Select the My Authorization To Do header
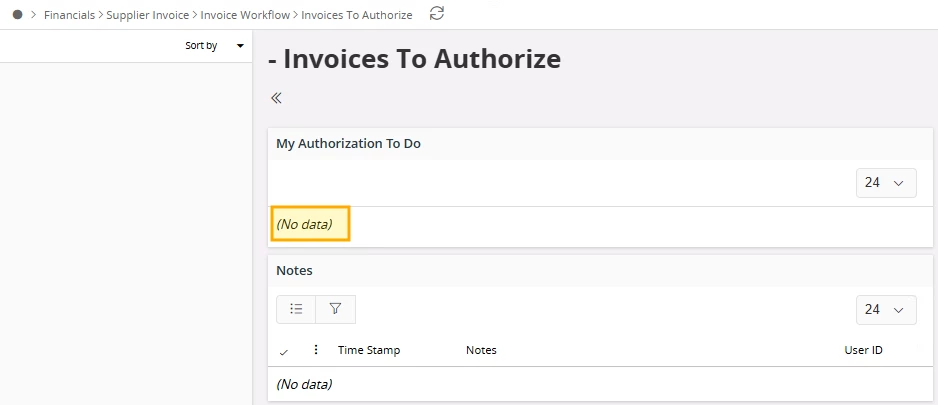The image size is (938, 405). [x=348, y=144]
